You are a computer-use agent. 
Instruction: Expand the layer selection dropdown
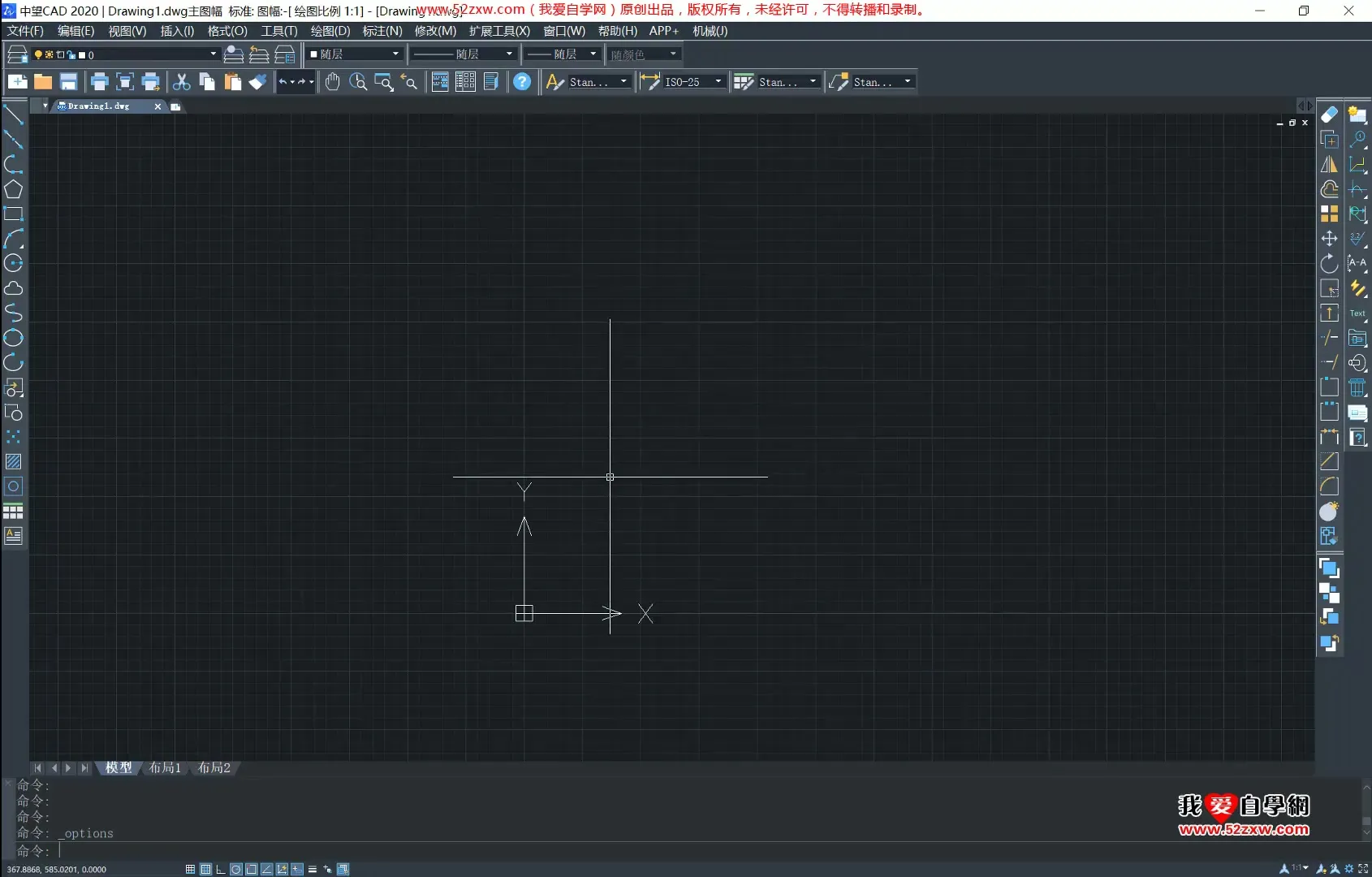(x=213, y=54)
